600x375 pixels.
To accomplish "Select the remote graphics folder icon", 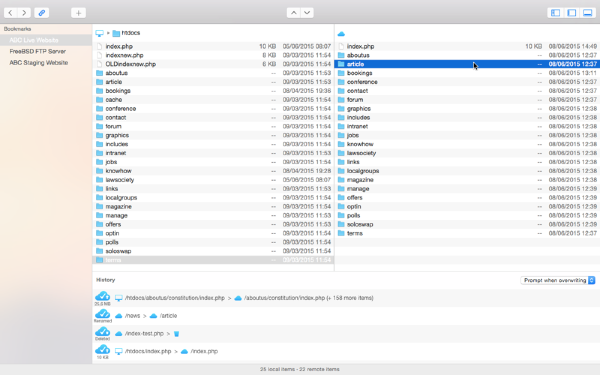I will coord(341,108).
